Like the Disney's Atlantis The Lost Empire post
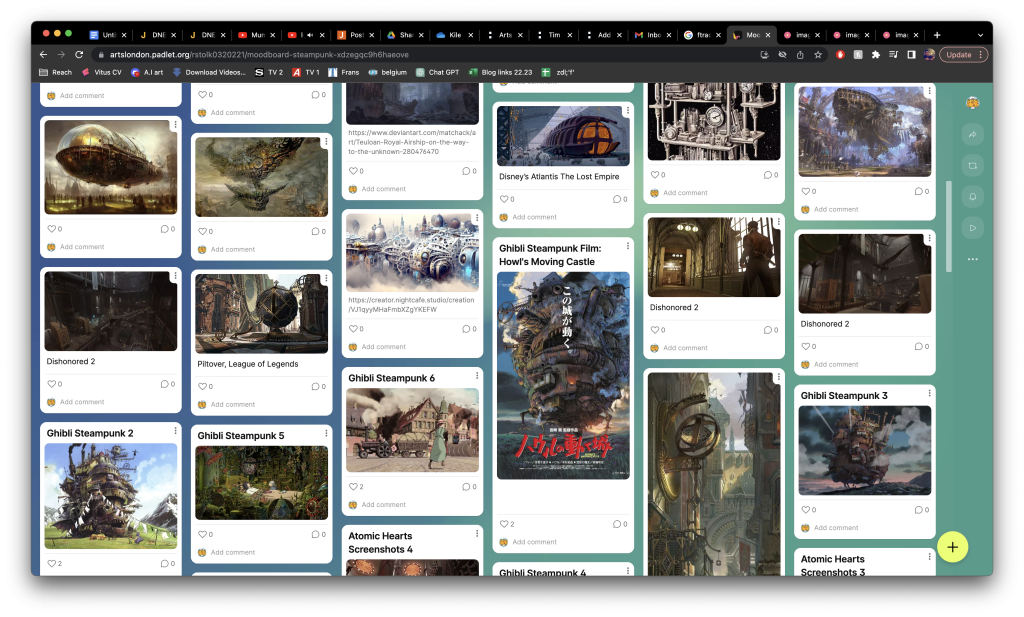This screenshot has width=1024, height=617. (x=504, y=199)
